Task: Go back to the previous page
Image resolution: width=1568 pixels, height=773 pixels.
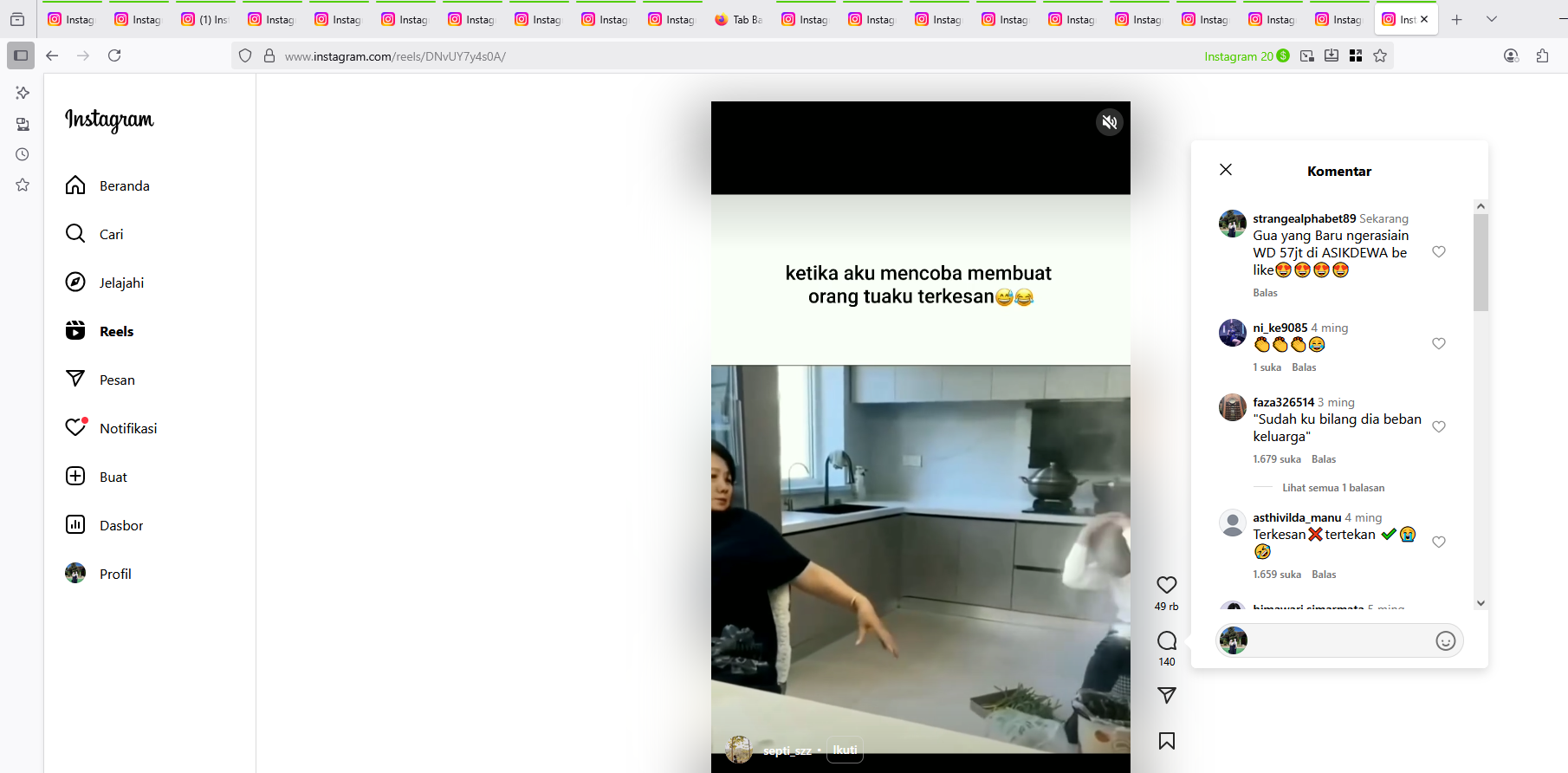Action: (x=52, y=55)
